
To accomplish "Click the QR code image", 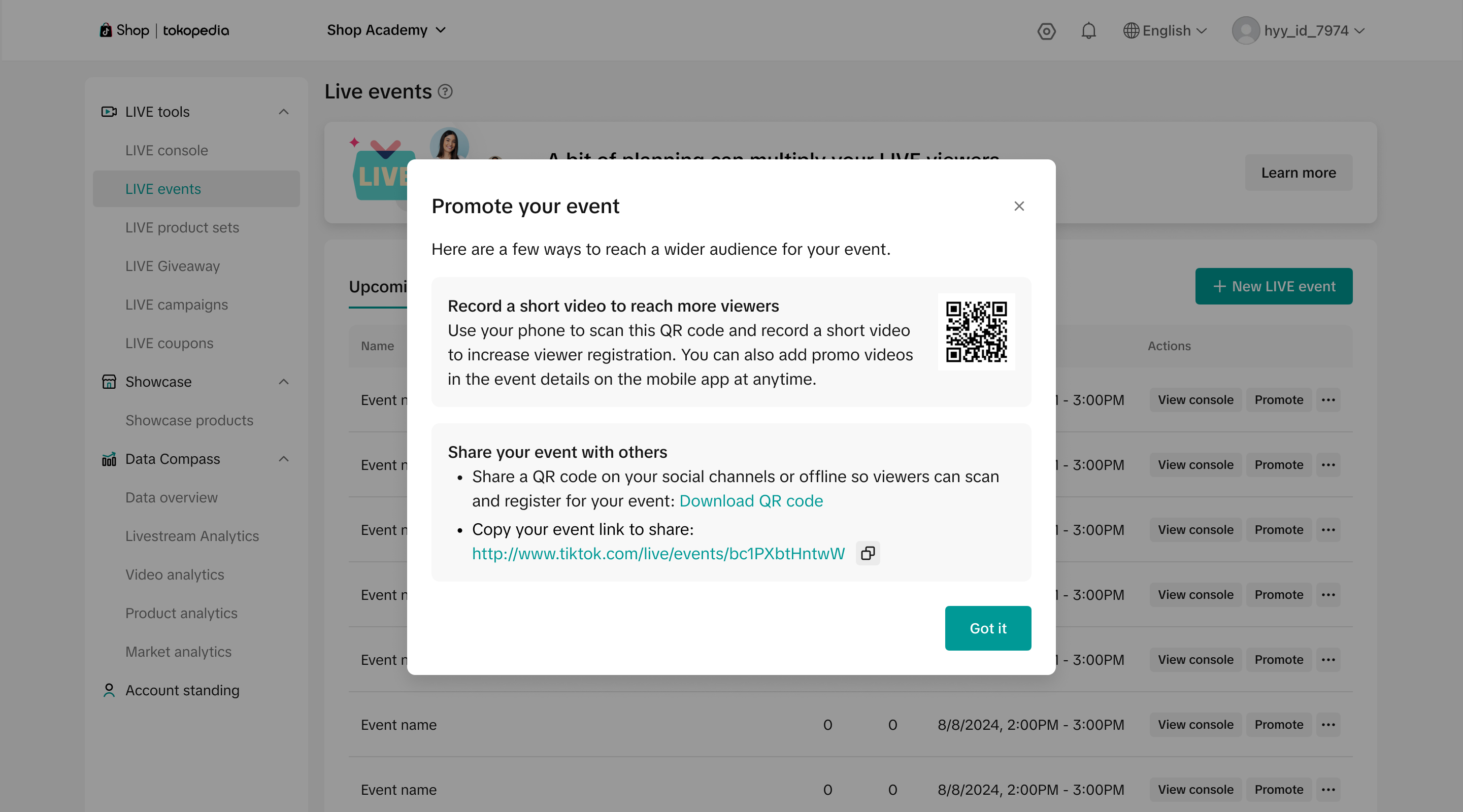I will tap(976, 331).
